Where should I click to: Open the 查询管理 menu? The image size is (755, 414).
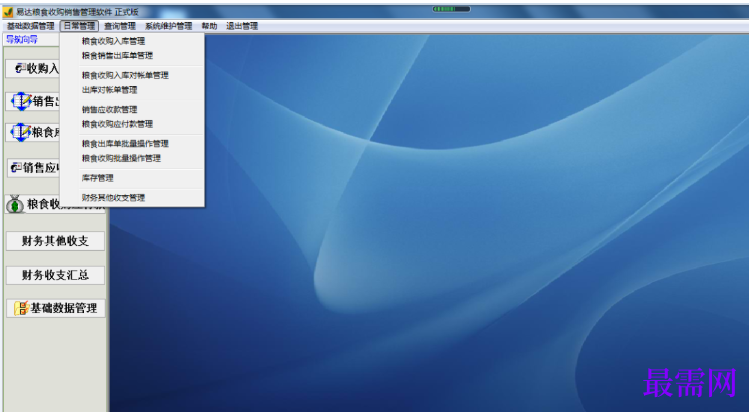(120, 26)
